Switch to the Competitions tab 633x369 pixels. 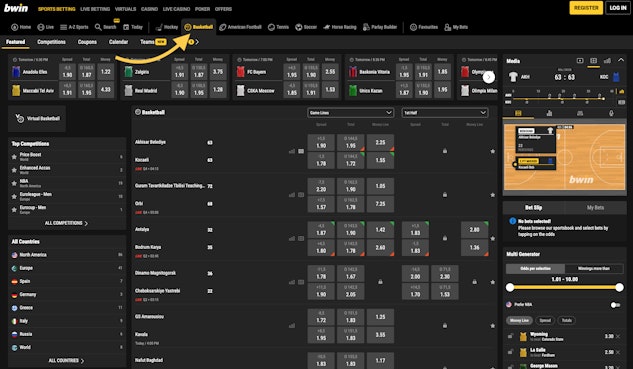click(51, 42)
